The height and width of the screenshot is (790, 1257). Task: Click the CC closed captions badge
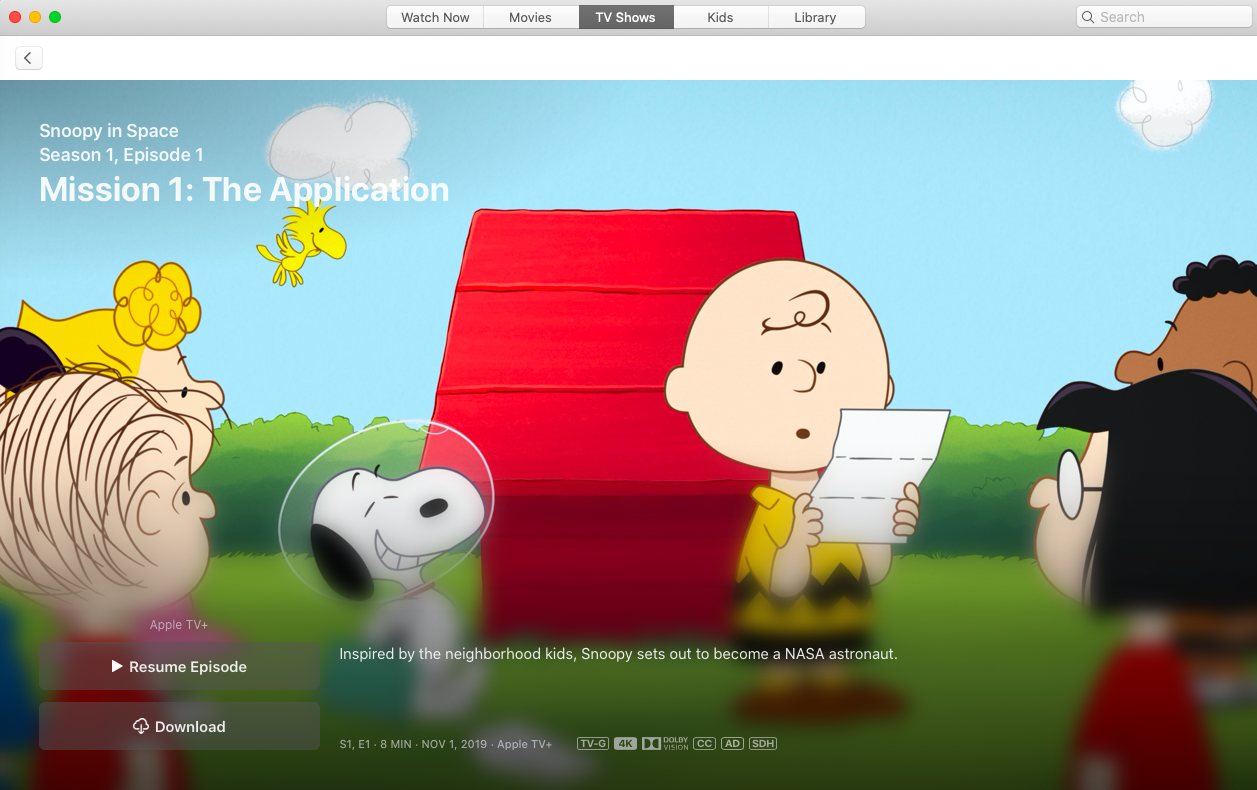(x=704, y=744)
